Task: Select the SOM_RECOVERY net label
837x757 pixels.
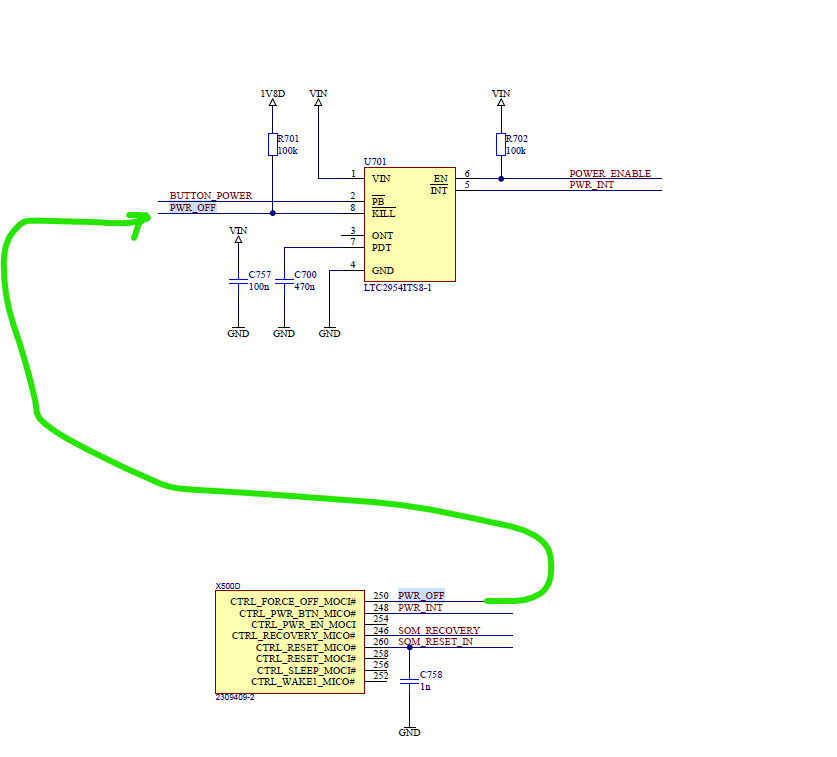Action: [438, 631]
